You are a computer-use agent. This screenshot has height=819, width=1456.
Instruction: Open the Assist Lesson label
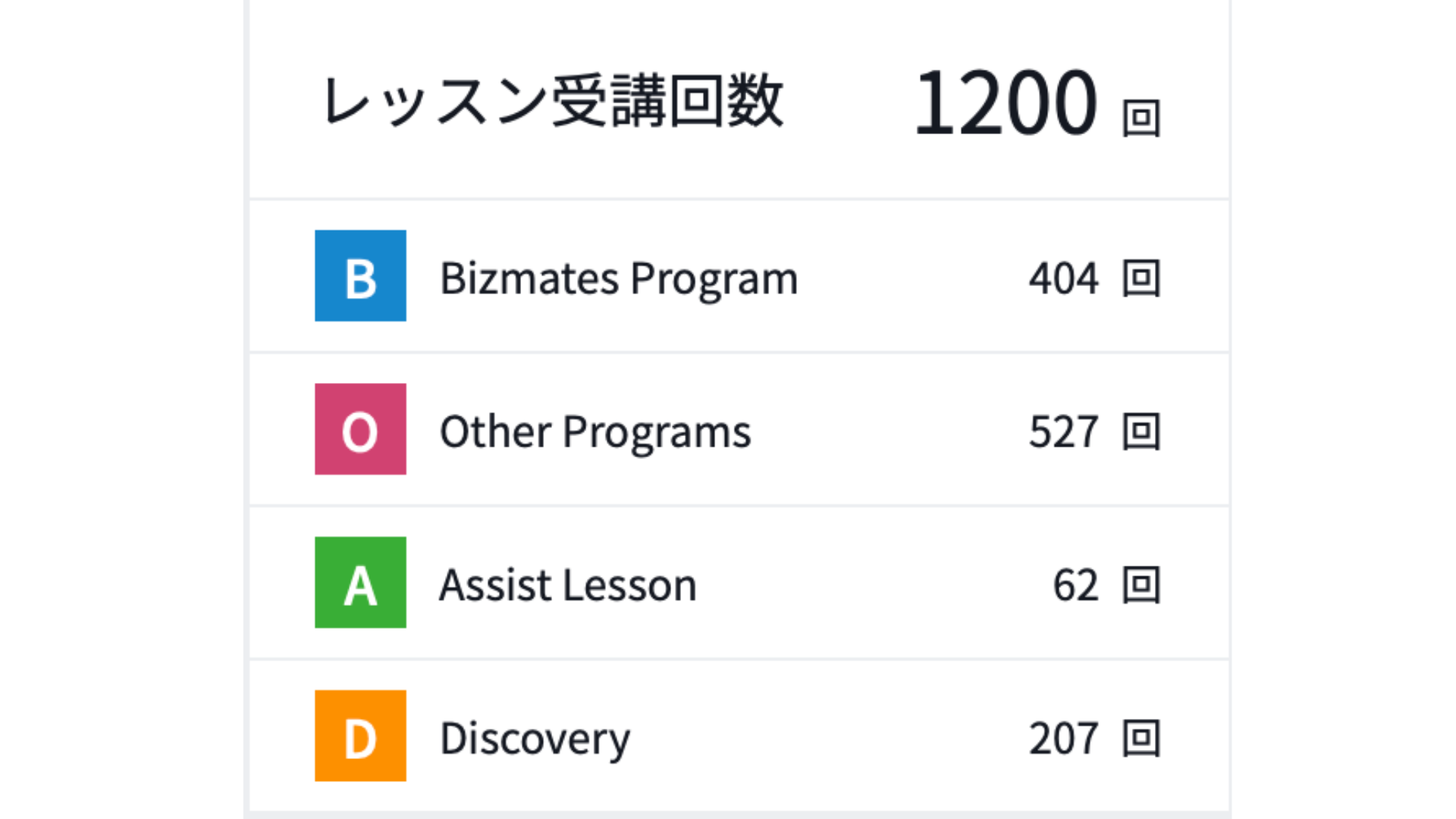click(568, 585)
